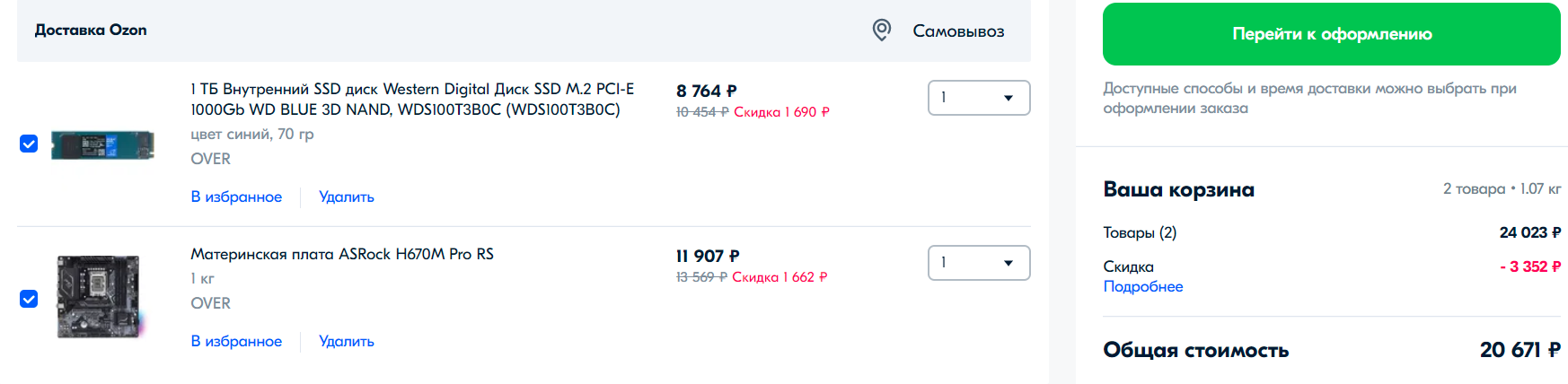The image size is (1568, 384).
Task: Click the 8 764 ₽ SSD price
Action: [x=706, y=91]
